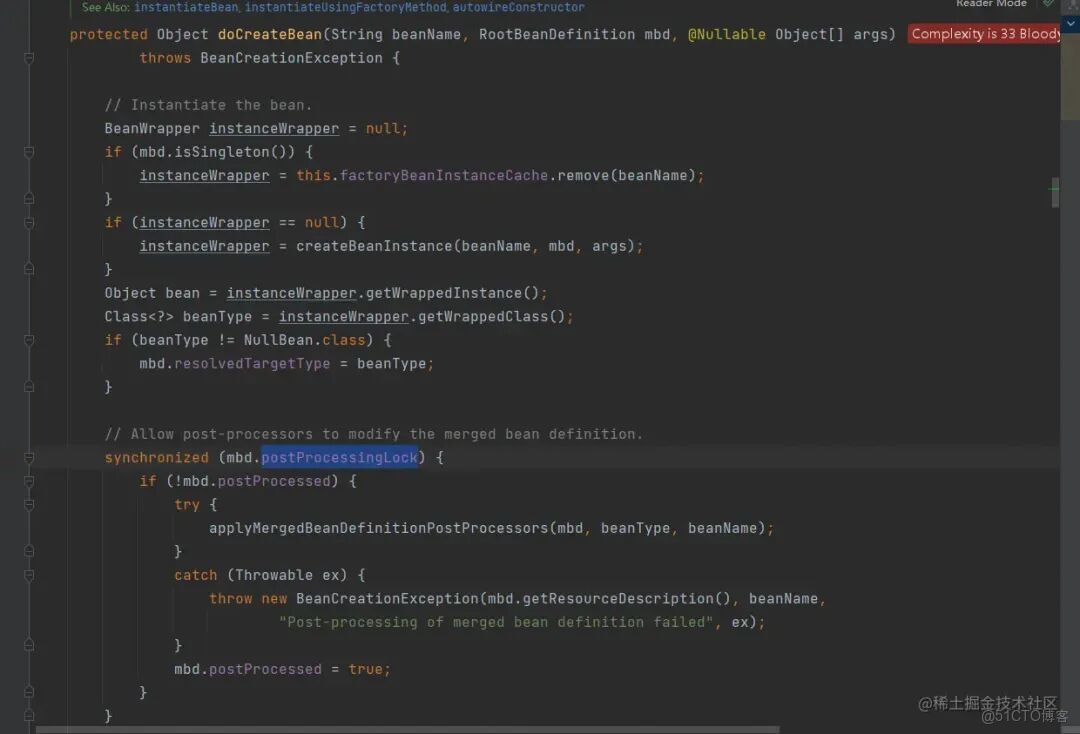Viewport: 1080px width, 734px height.
Task: Click the true literal in postProcessed assignment
Action: coord(365,669)
